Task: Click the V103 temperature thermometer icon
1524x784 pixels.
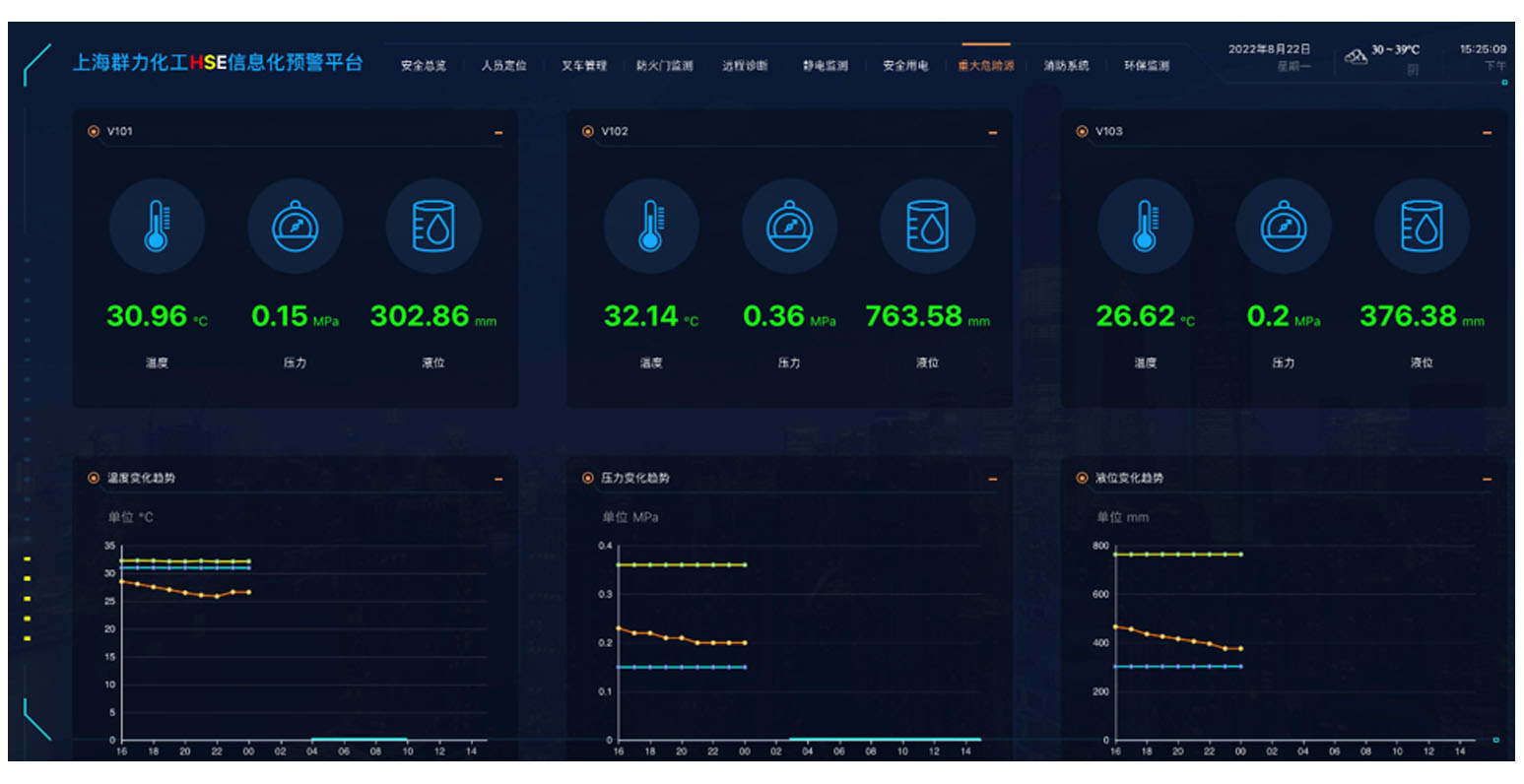Action: (1145, 226)
